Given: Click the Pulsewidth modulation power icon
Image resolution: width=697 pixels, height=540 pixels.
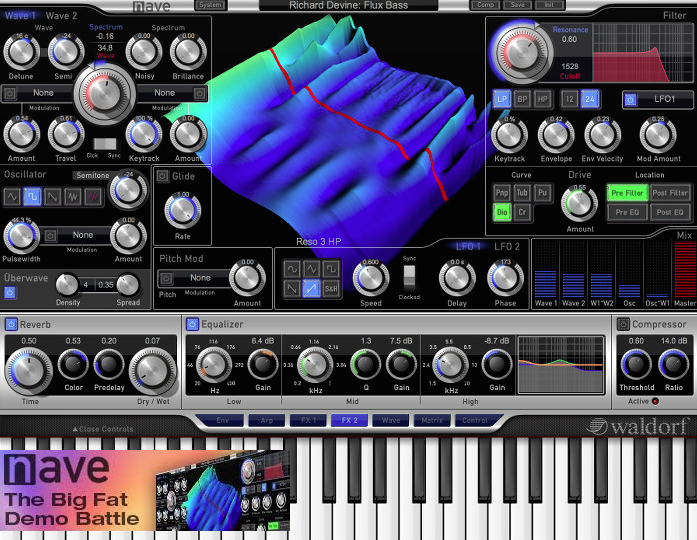Looking at the screenshot, I should 51,235.
